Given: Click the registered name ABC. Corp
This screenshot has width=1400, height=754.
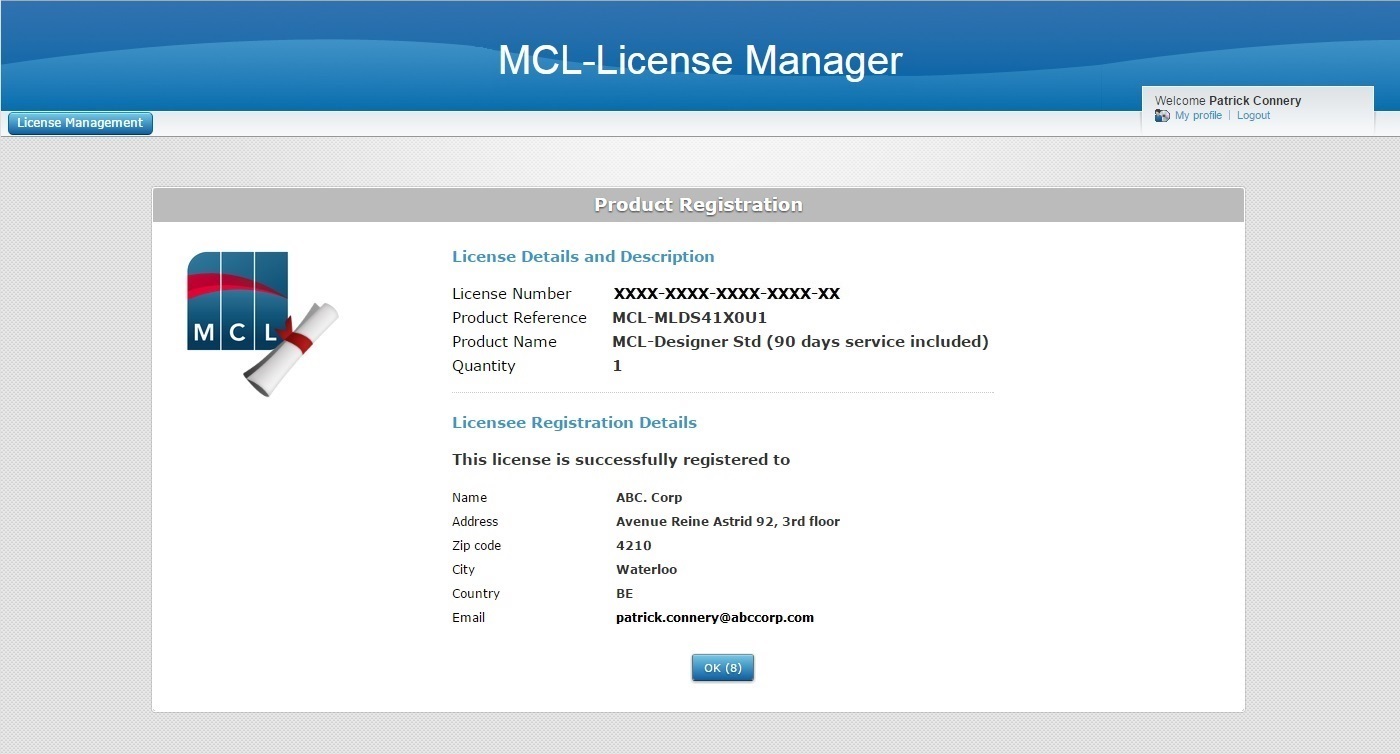Looking at the screenshot, I should 649,498.
